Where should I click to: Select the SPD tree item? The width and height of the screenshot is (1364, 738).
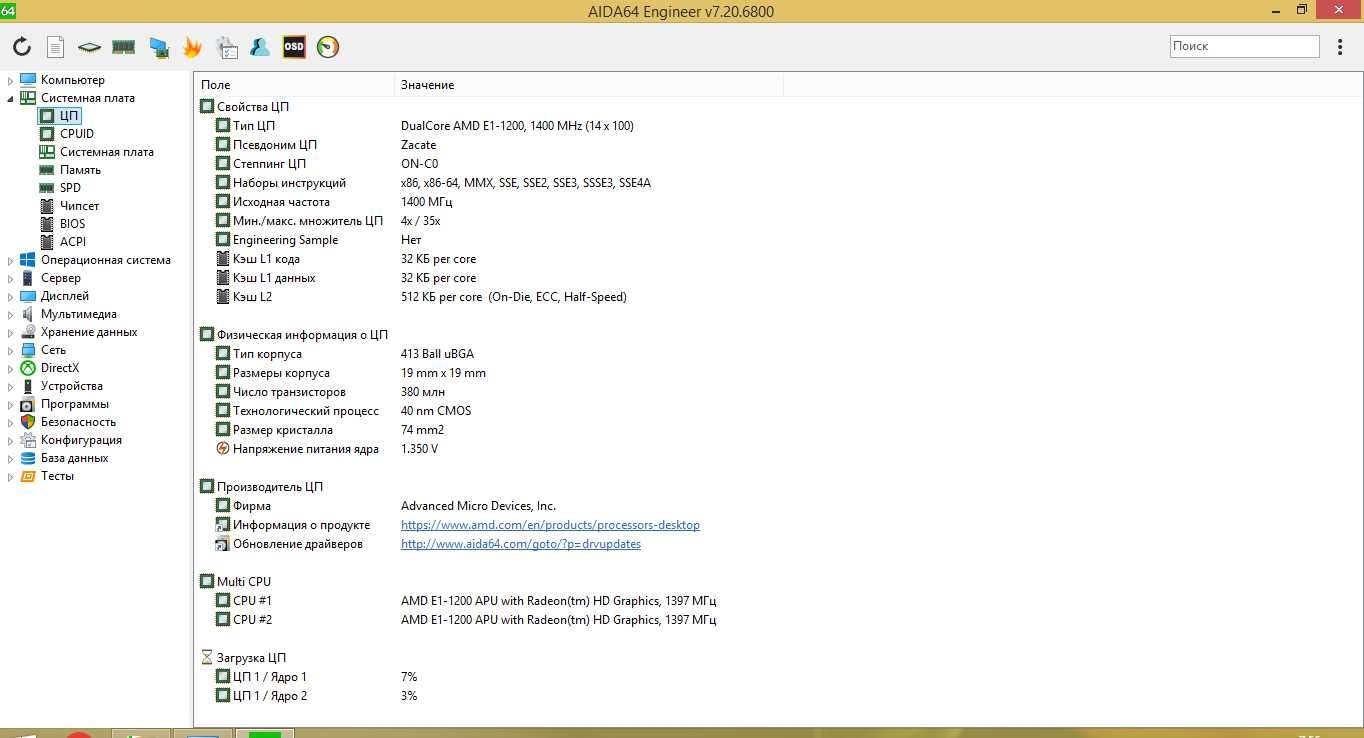tap(70, 188)
